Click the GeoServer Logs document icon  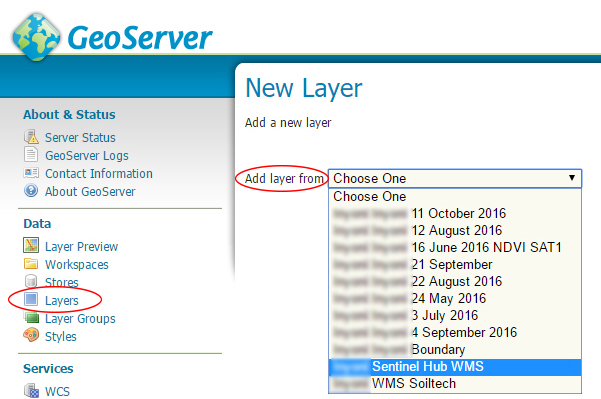(31, 154)
